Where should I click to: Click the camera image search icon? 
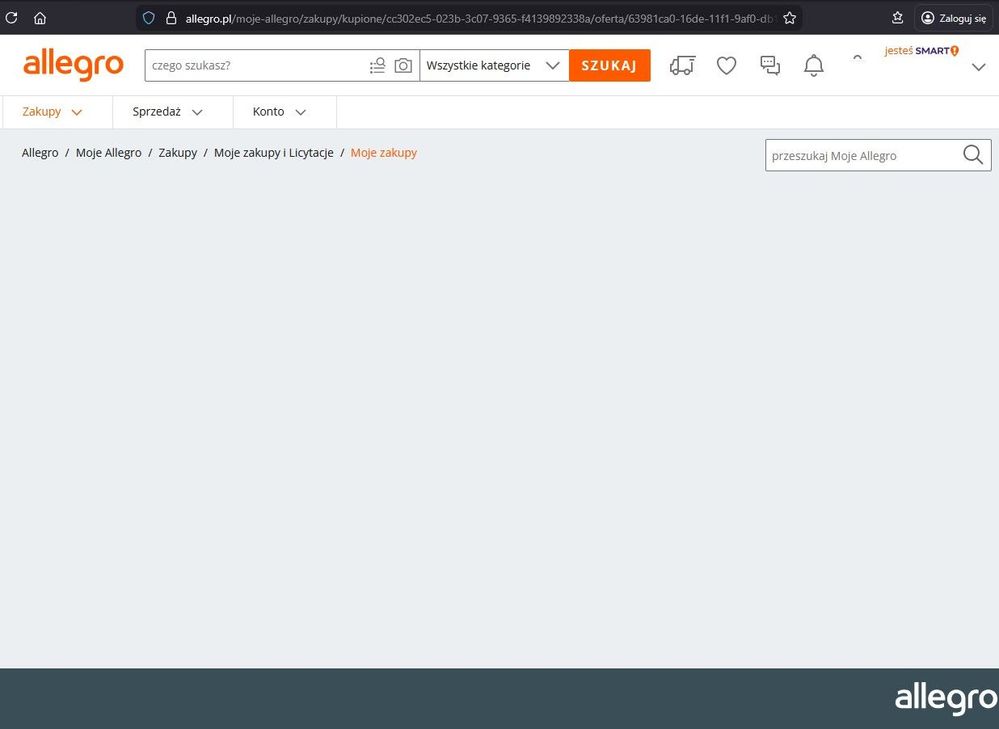(403, 66)
